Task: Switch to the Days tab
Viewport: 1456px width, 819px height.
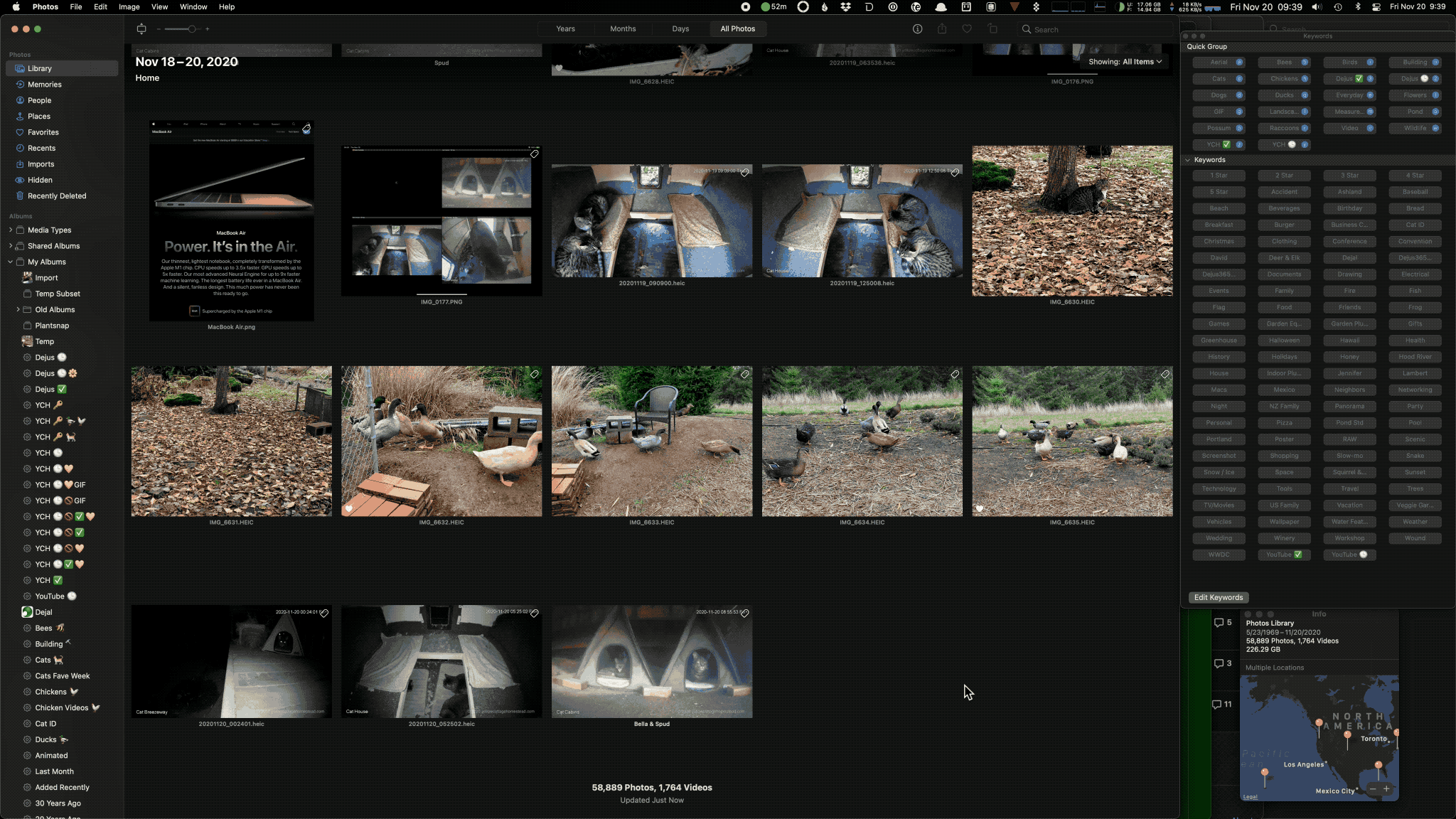Action: coord(680,29)
